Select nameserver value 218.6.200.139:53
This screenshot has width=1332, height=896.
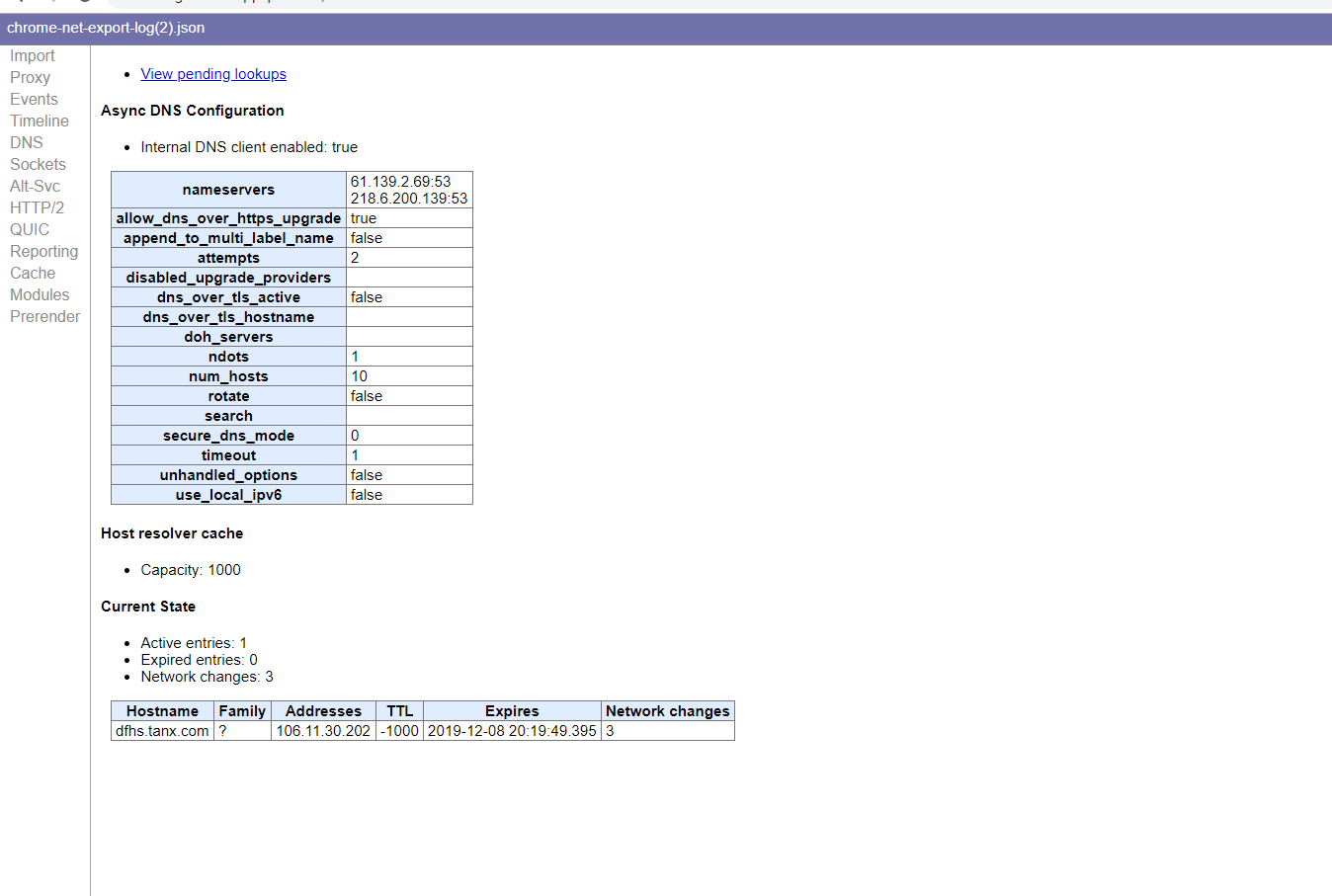tap(409, 199)
